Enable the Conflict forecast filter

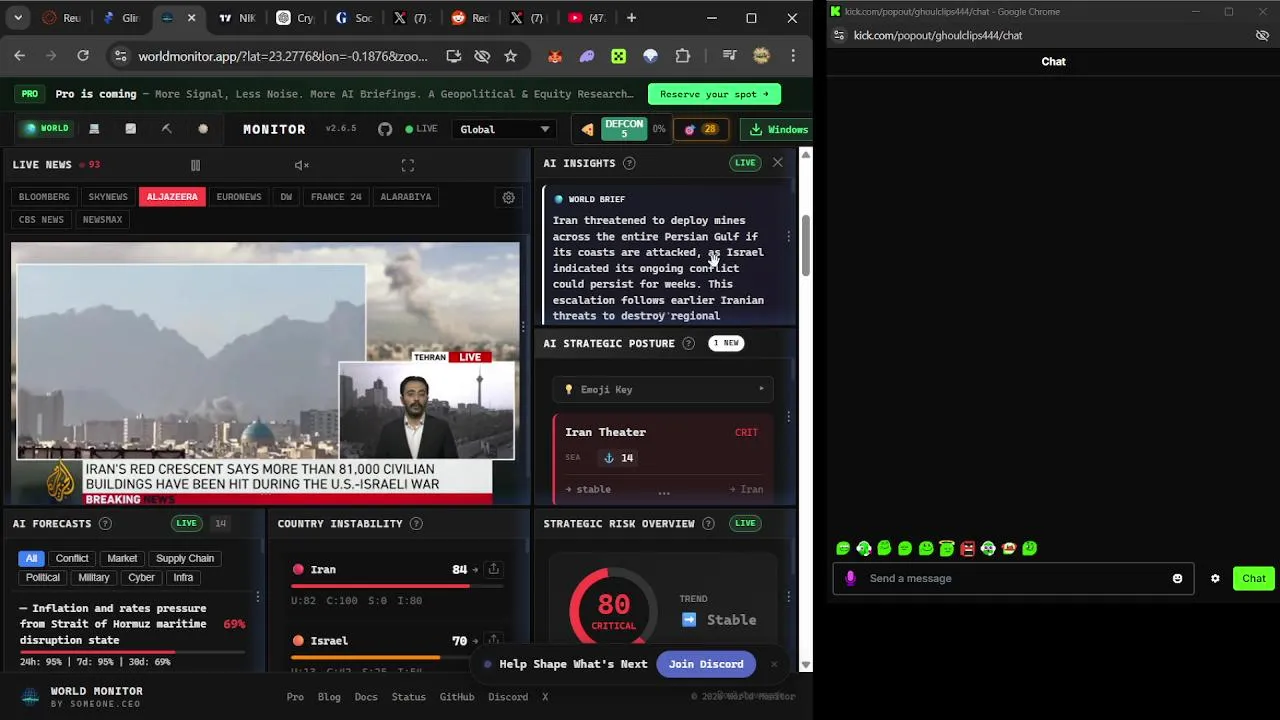[72, 558]
